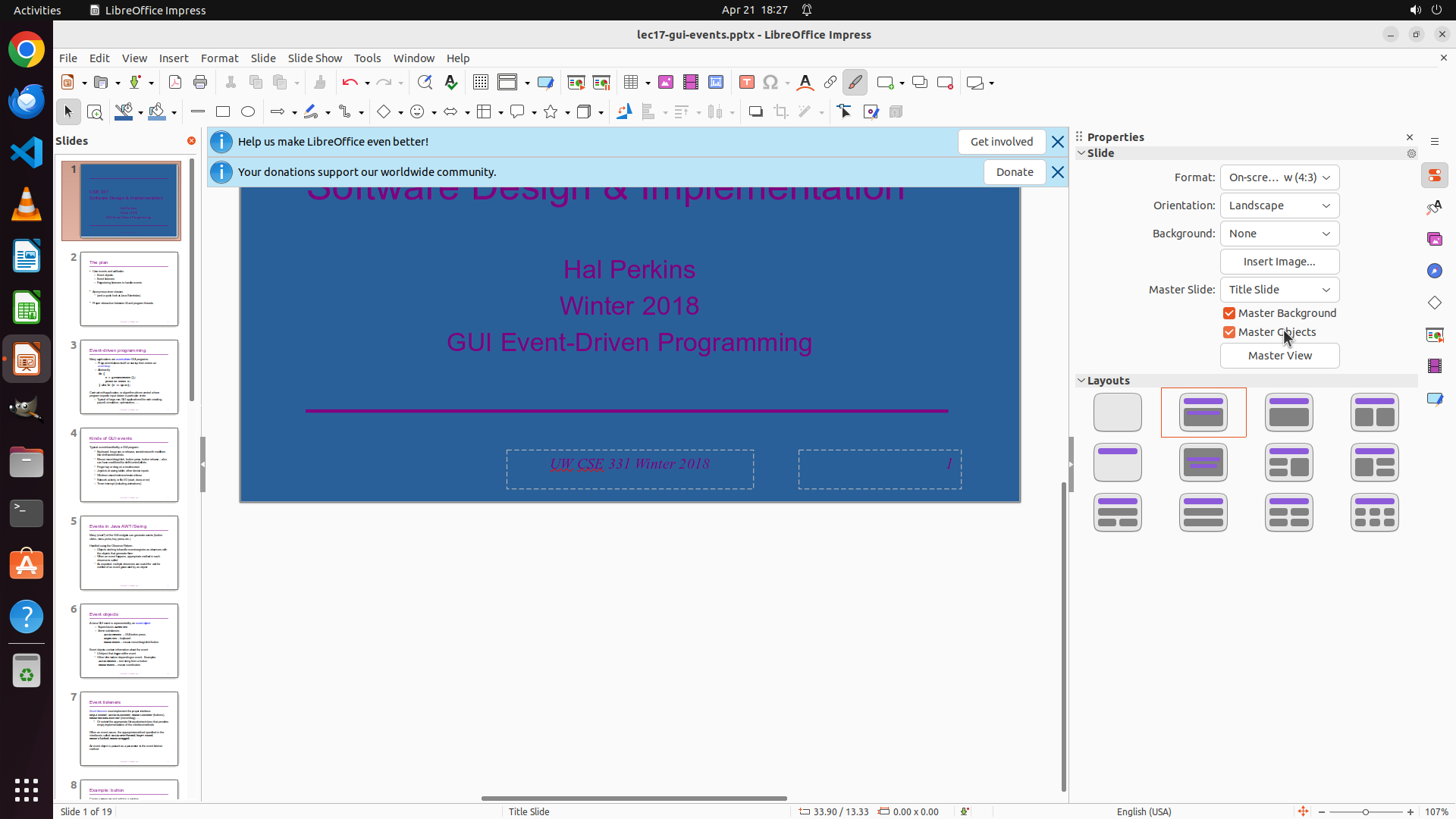Toggle the Draw Functions highlighter button
Image resolution: width=1456 pixels, height=819 pixels.
pyautogui.click(x=855, y=83)
